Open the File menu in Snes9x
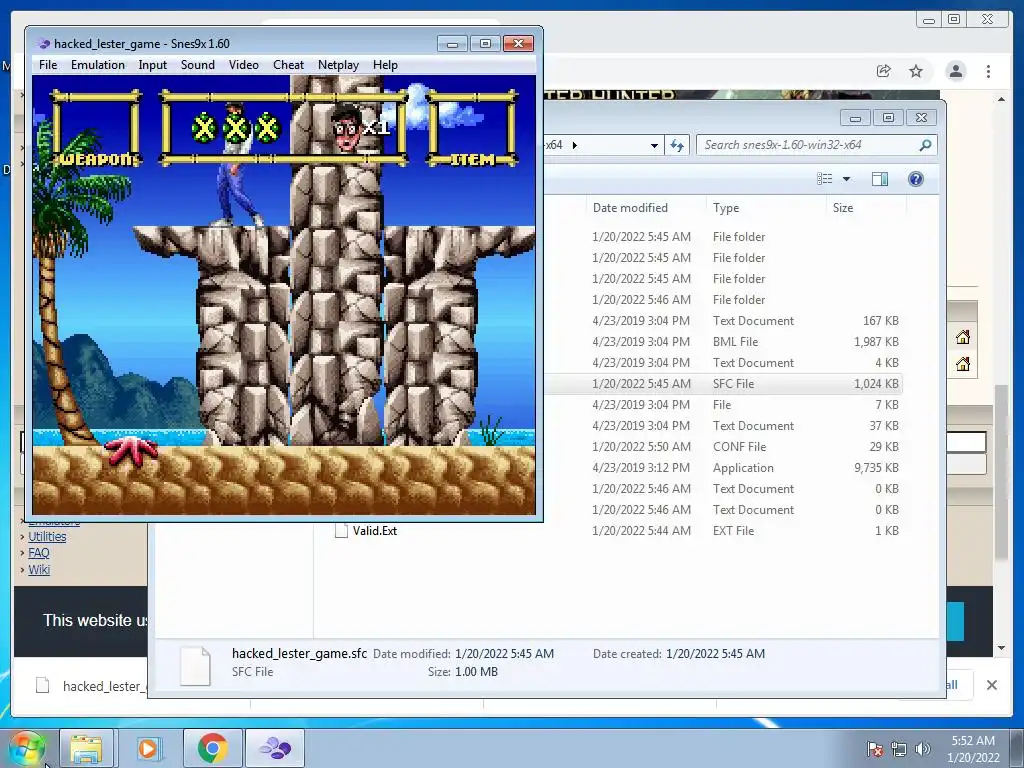Image resolution: width=1024 pixels, height=768 pixels. coord(48,65)
